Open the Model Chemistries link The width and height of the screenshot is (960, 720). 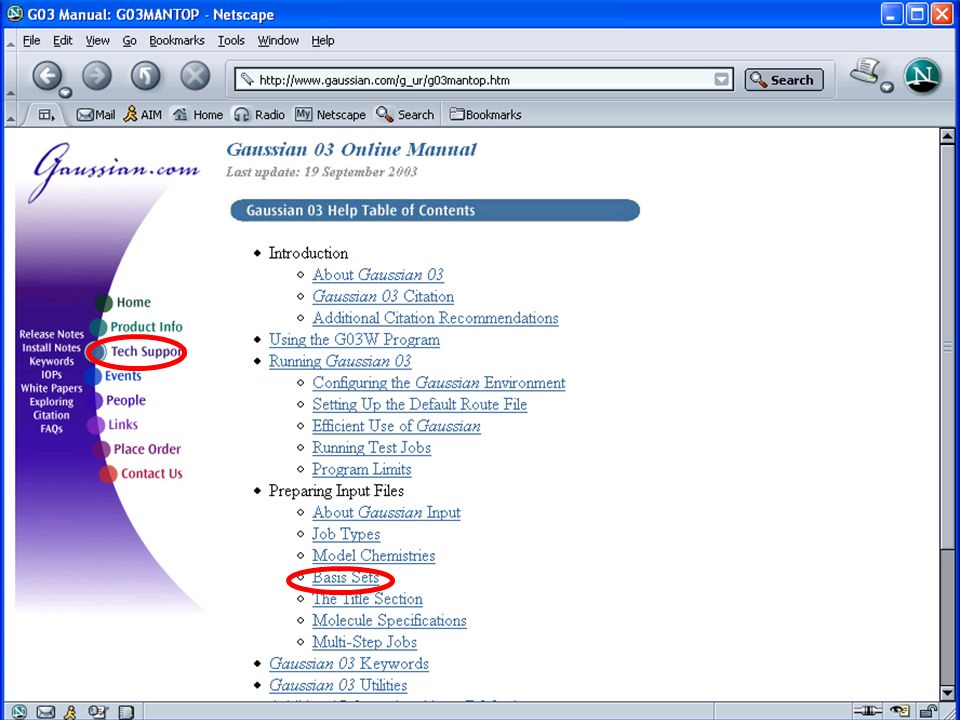tap(373, 556)
